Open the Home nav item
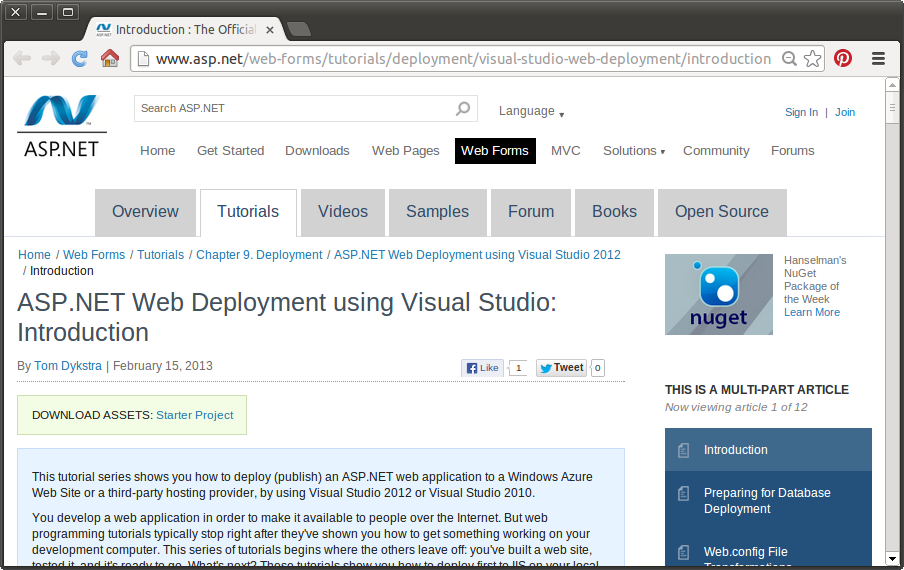 (157, 151)
